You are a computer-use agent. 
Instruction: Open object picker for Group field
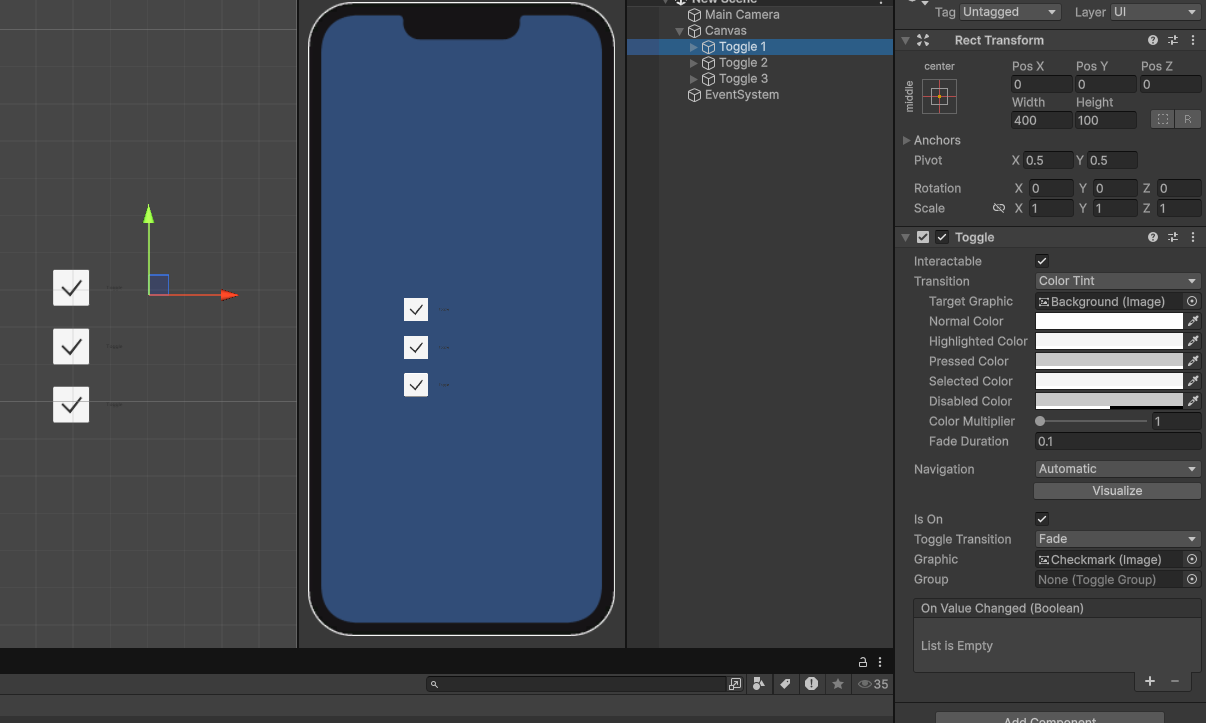click(1192, 579)
